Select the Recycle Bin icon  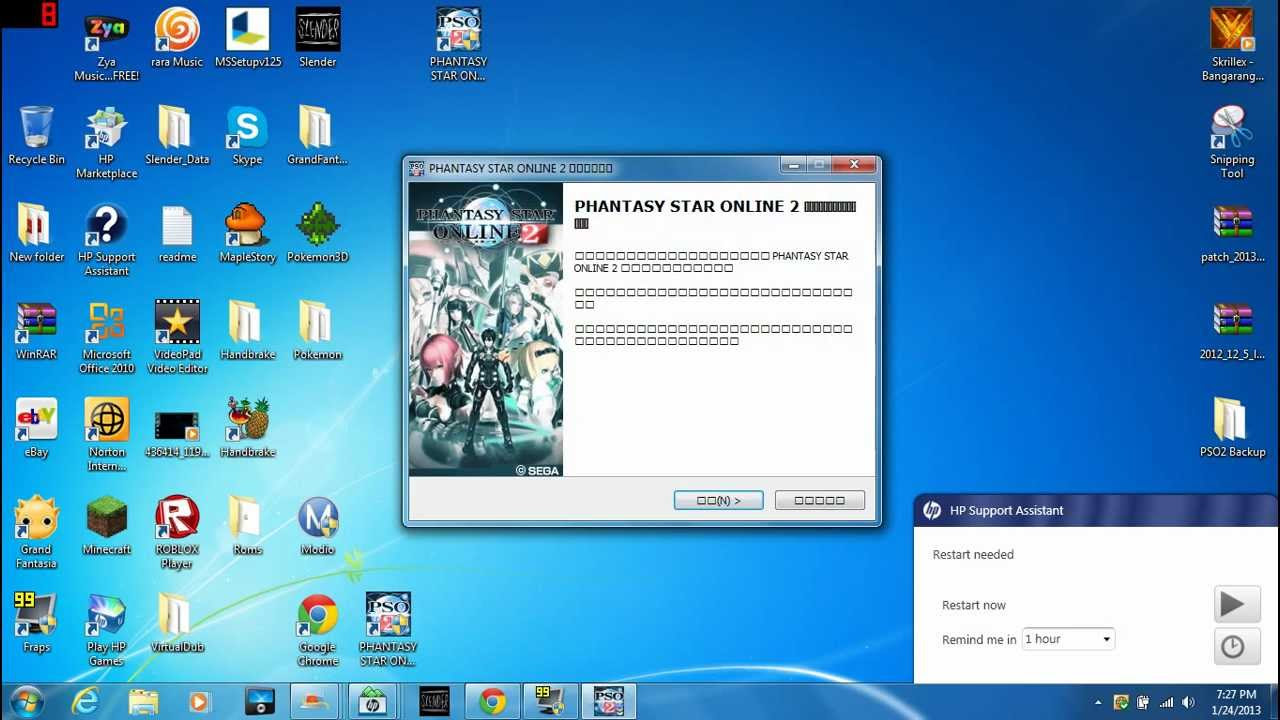coord(36,136)
